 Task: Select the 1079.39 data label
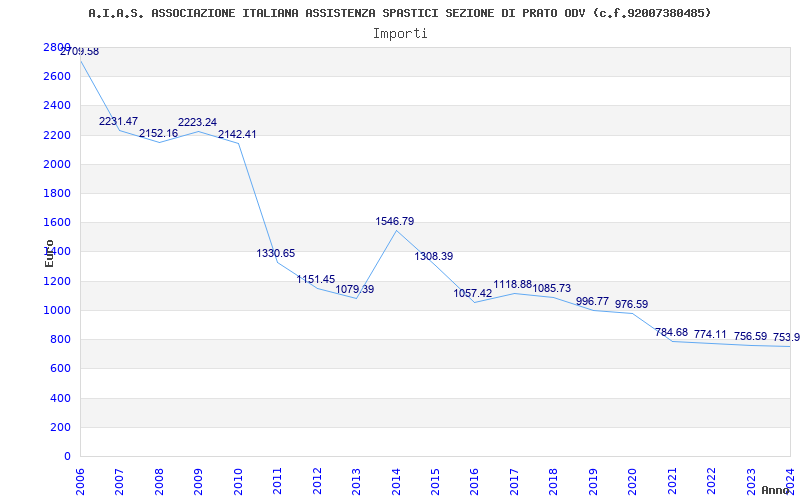[x=355, y=289]
